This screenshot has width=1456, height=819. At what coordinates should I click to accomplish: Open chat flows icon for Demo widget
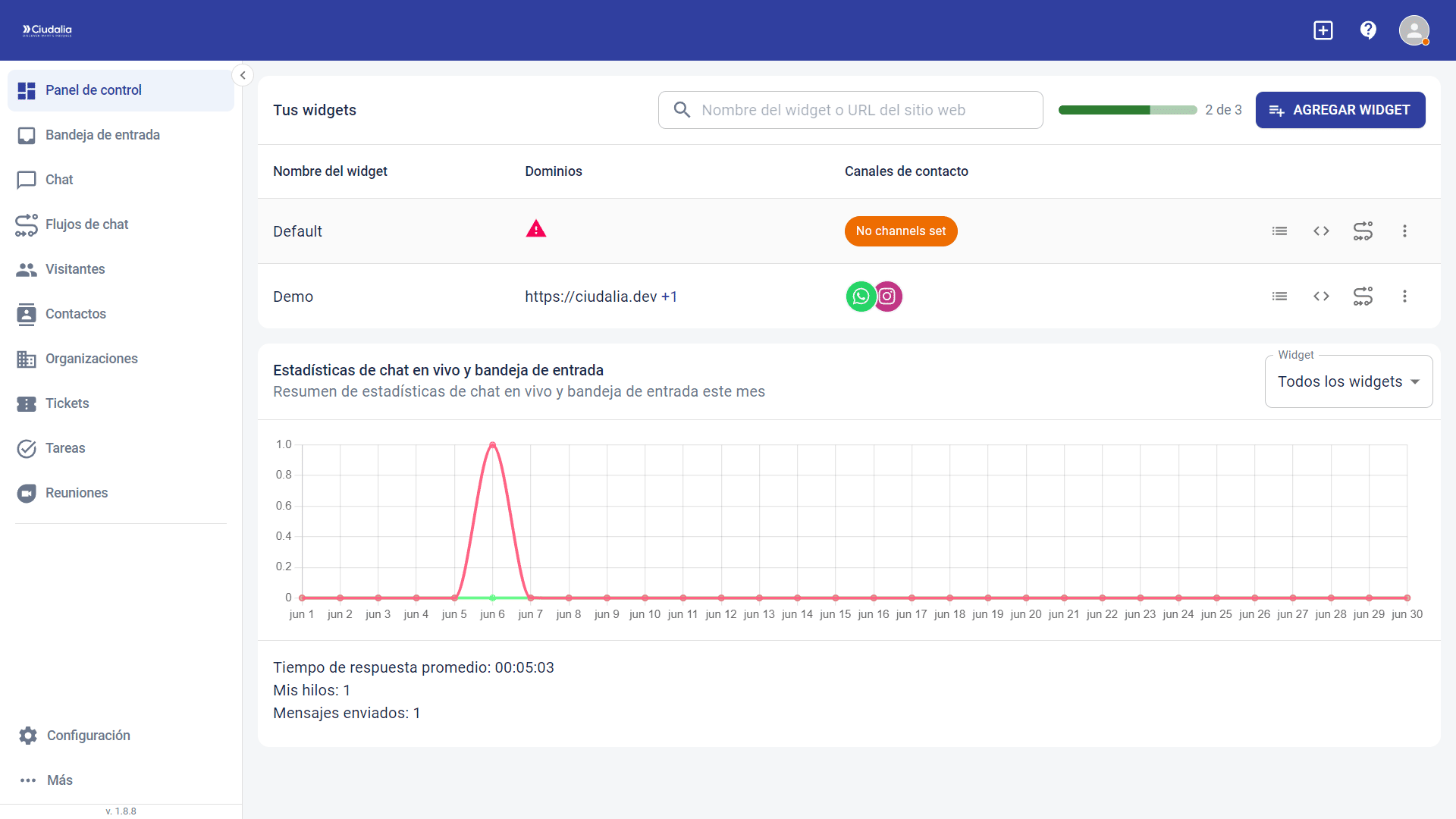click(x=1363, y=297)
